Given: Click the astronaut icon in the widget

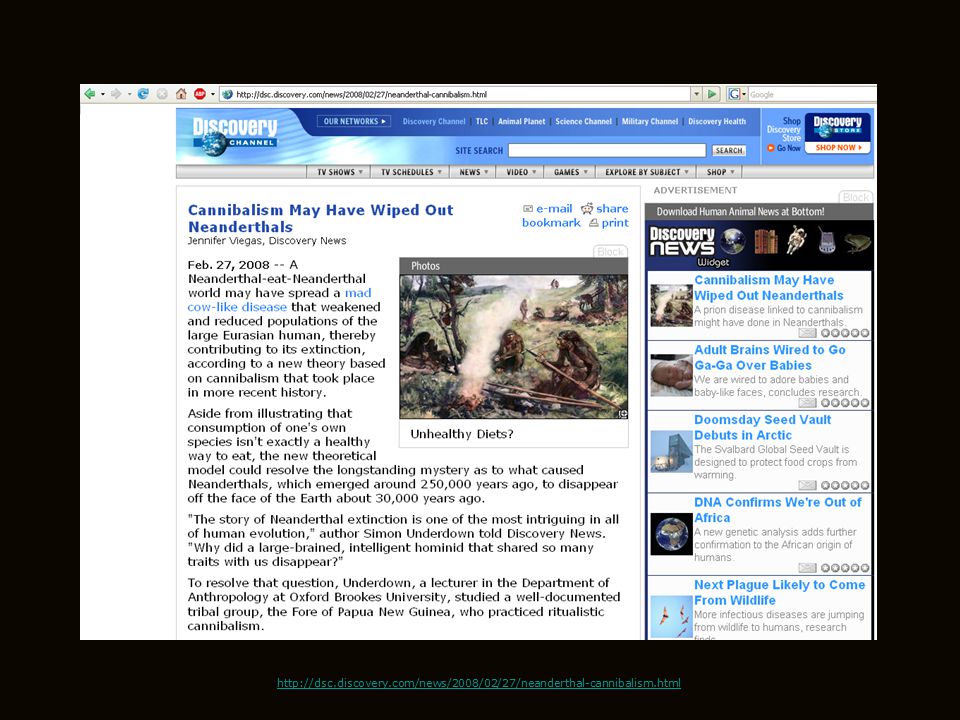Looking at the screenshot, I should 796,239.
